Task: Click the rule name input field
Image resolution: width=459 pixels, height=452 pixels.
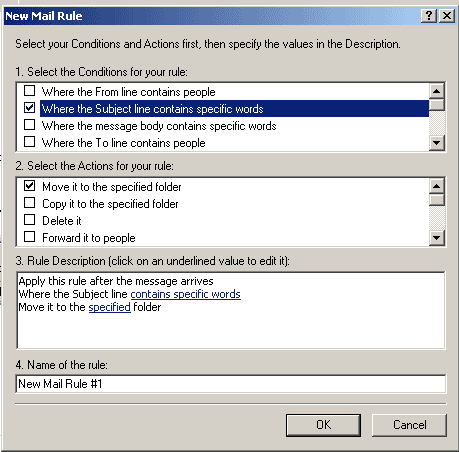Action: pyautogui.click(x=231, y=384)
